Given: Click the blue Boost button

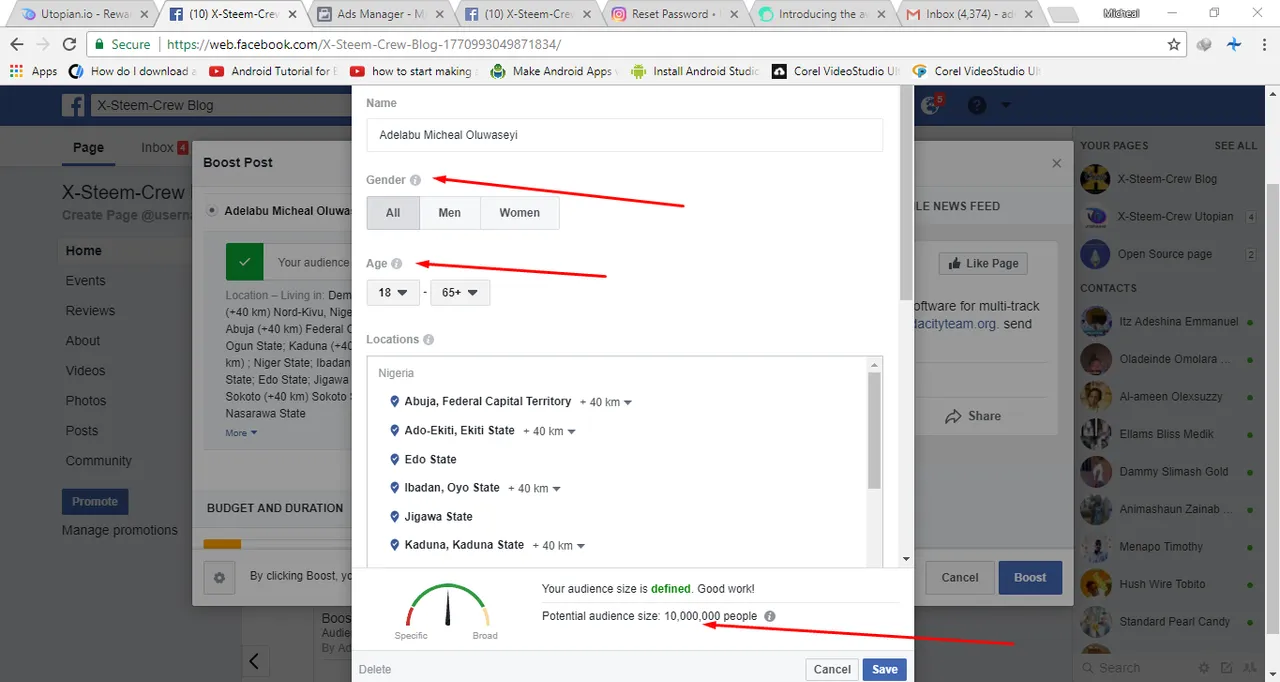Looking at the screenshot, I should (1030, 577).
